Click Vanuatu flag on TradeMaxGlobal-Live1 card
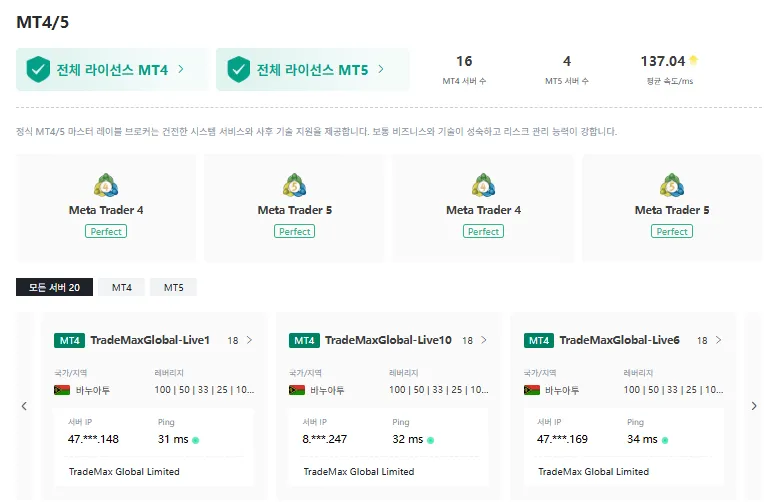 click(x=62, y=390)
